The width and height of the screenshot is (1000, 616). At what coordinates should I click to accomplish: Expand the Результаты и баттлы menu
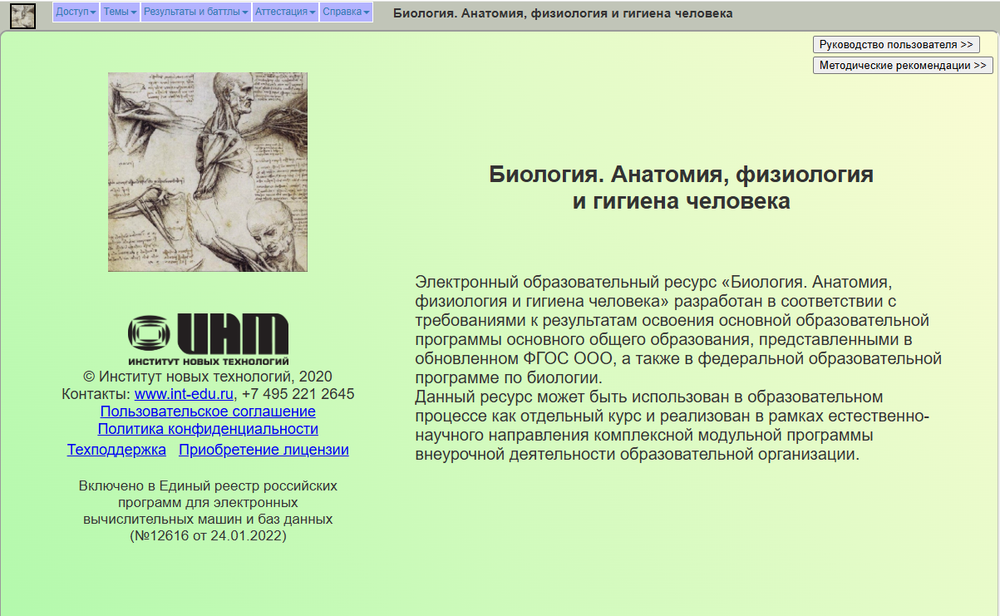(x=195, y=11)
